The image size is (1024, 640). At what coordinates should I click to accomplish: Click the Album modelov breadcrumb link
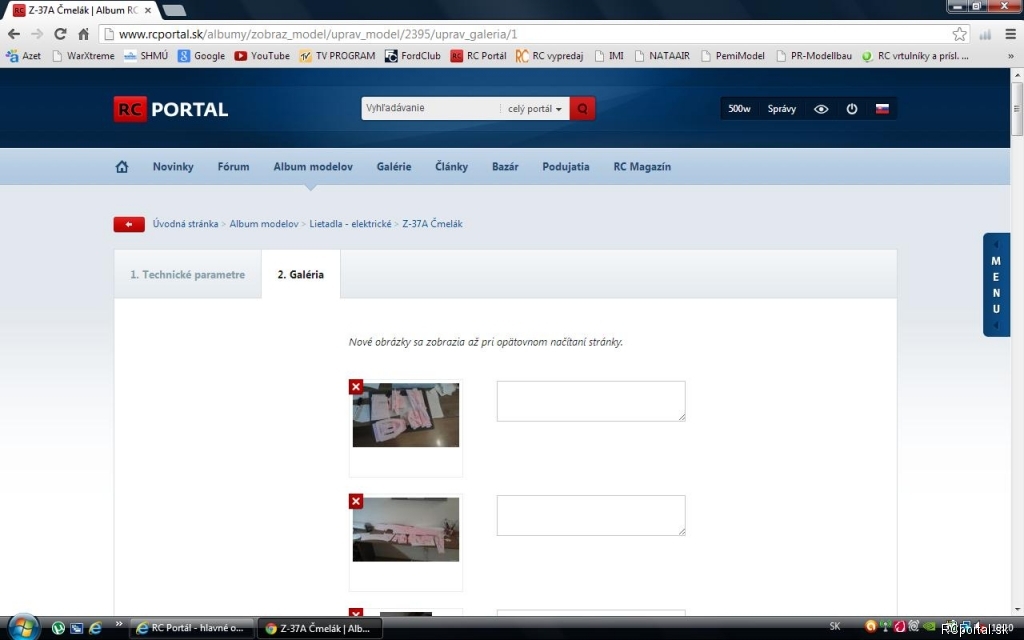click(264, 224)
